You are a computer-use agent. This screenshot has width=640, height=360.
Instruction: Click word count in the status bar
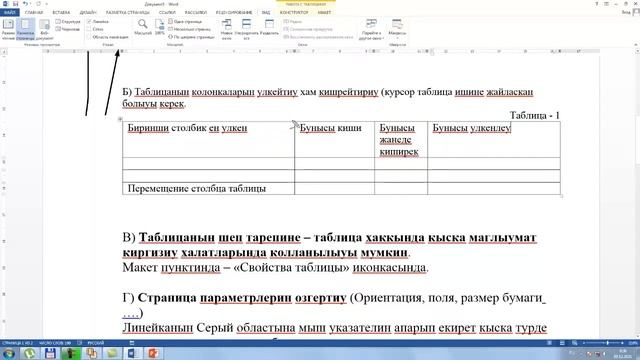55,343
